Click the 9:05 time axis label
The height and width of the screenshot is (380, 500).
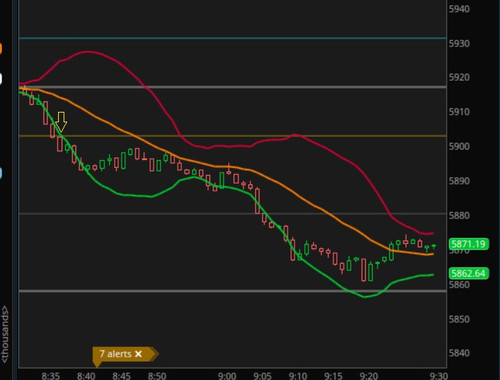[262, 376]
